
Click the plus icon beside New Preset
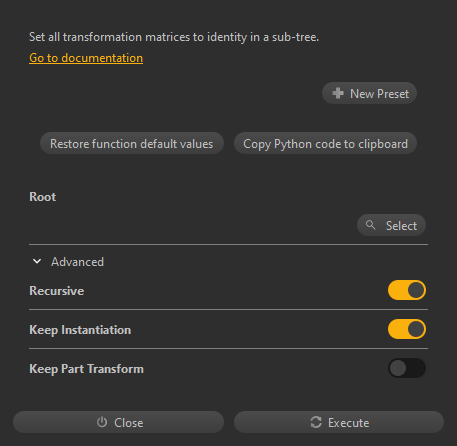338,93
